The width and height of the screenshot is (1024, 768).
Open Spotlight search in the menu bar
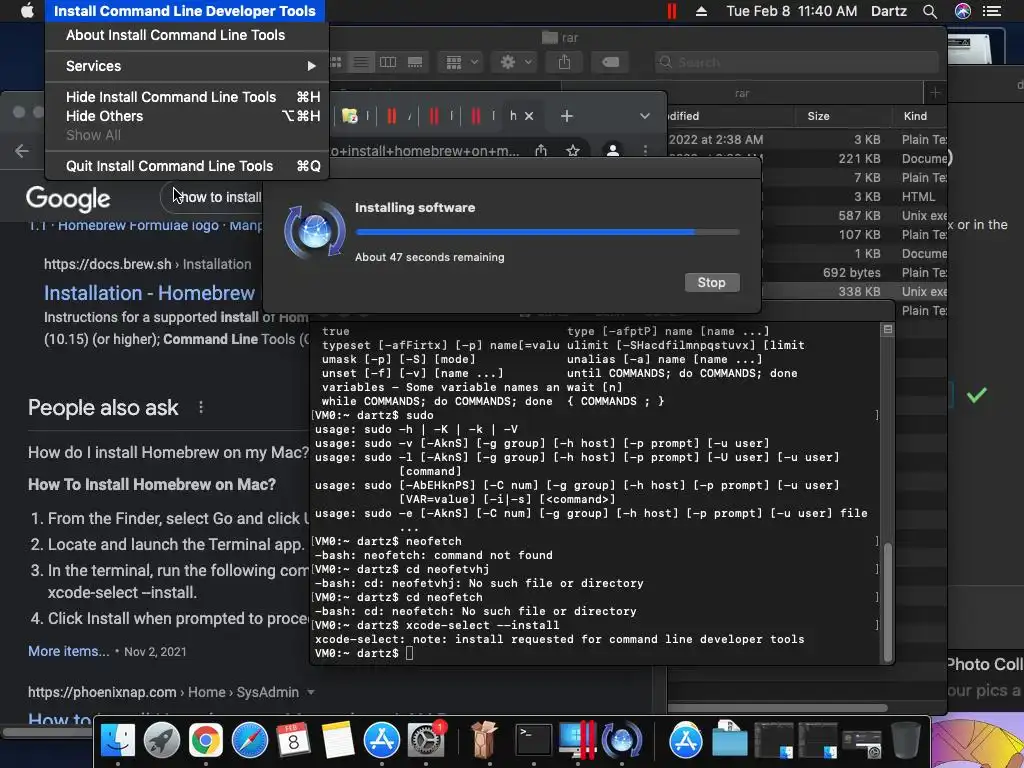(930, 11)
